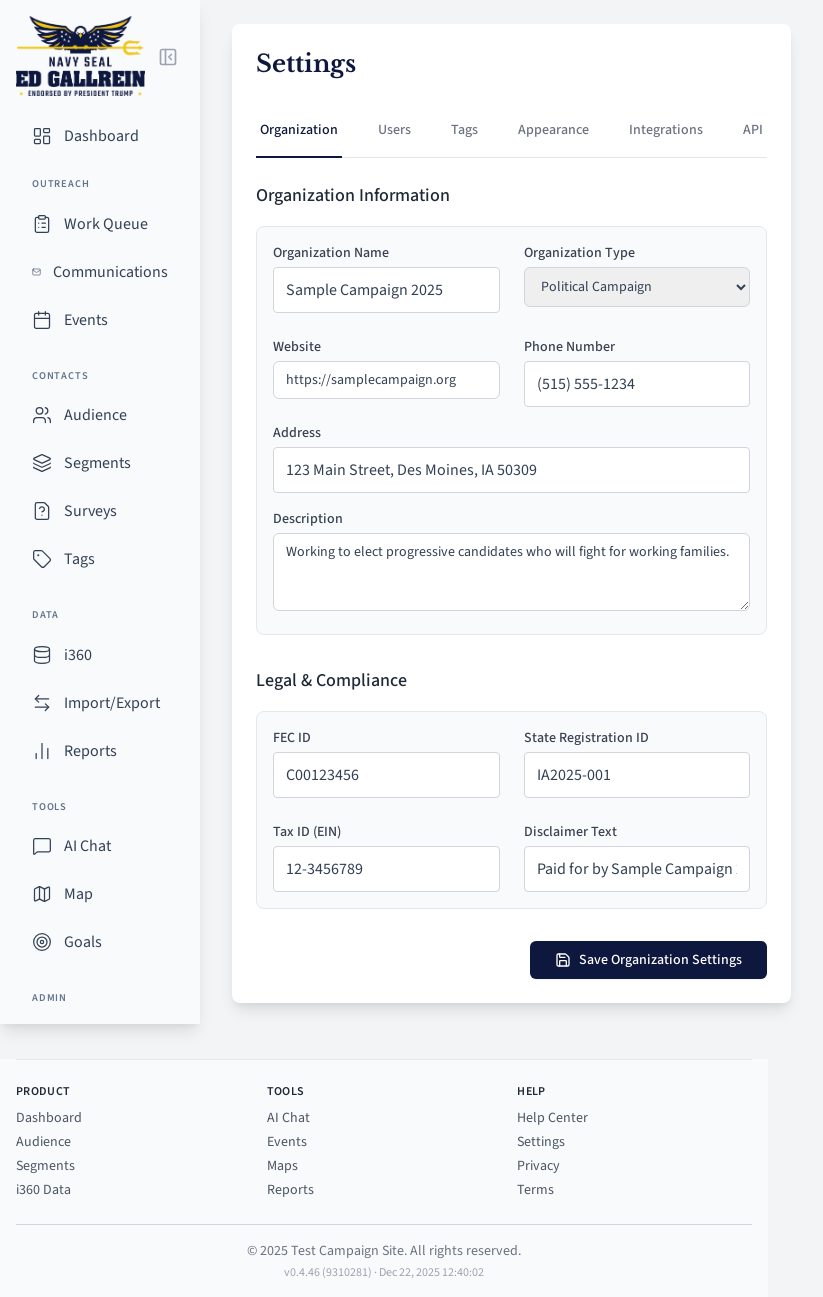The width and height of the screenshot is (823, 1297).
Task: Open the Appearance tab
Action: [553, 130]
